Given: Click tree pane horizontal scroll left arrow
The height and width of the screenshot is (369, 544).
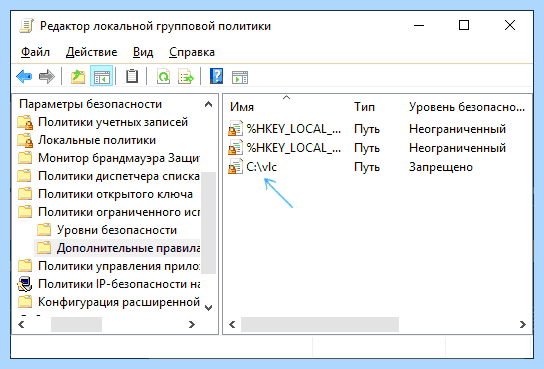Looking at the screenshot, I should coord(21,325).
